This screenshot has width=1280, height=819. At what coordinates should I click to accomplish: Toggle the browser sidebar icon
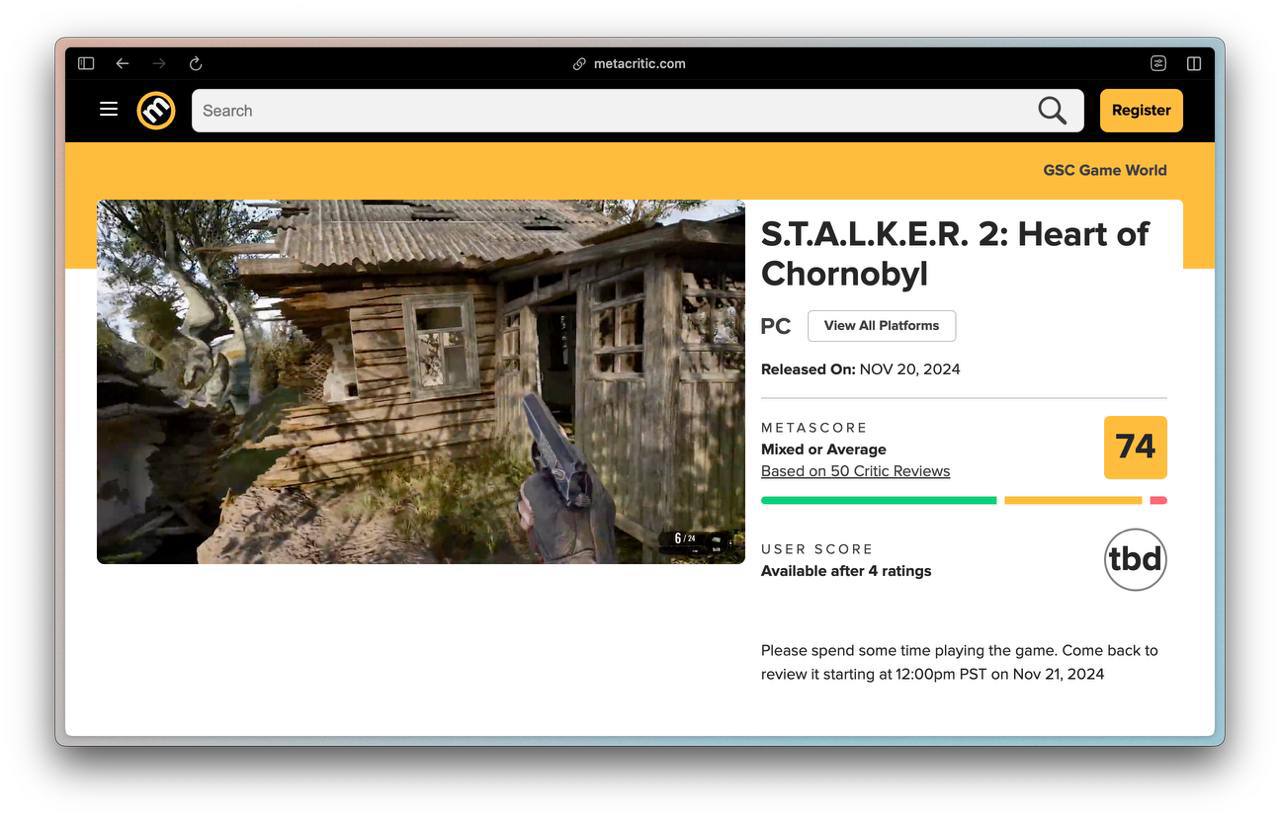coord(86,63)
